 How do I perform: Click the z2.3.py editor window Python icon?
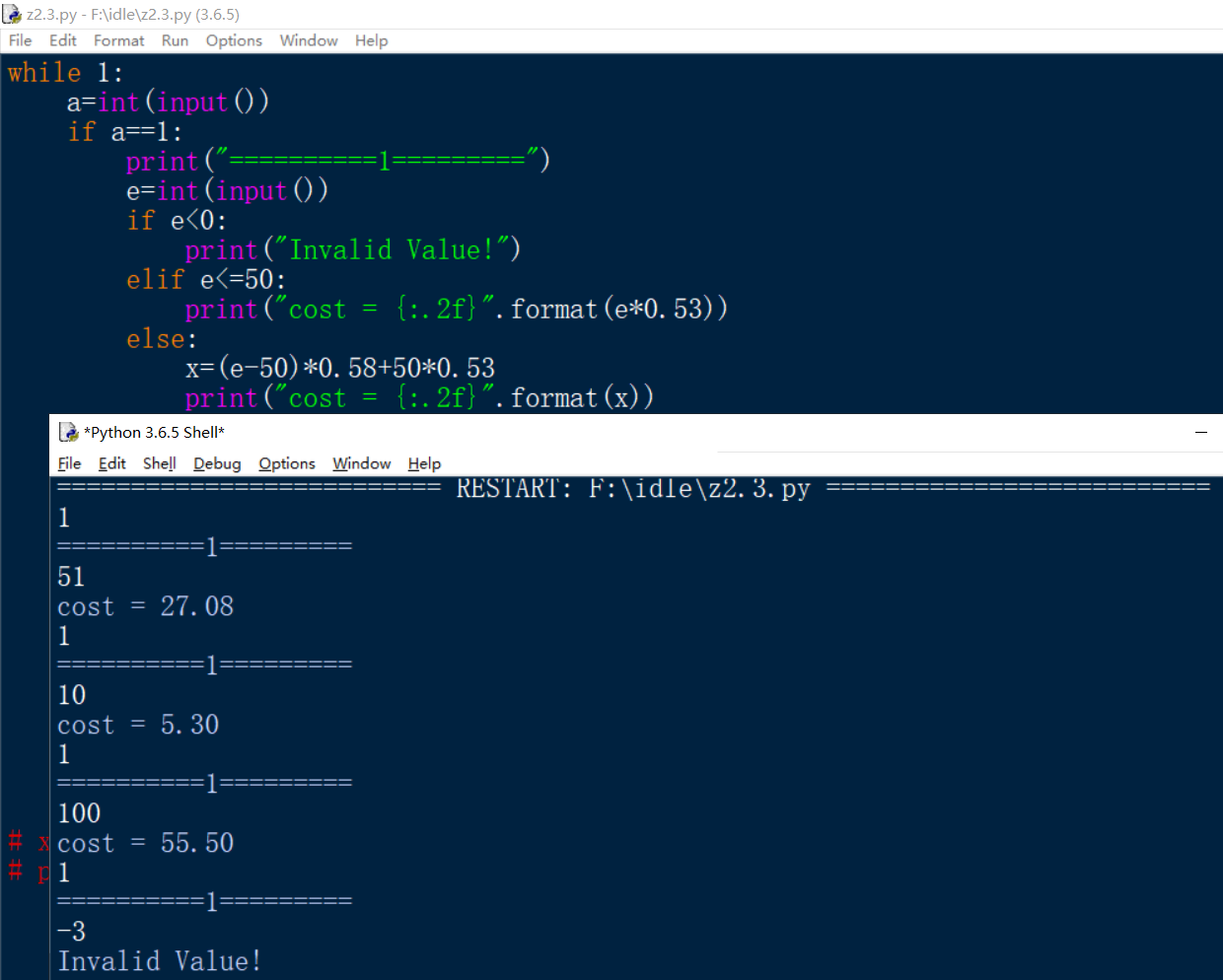point(12,14)
